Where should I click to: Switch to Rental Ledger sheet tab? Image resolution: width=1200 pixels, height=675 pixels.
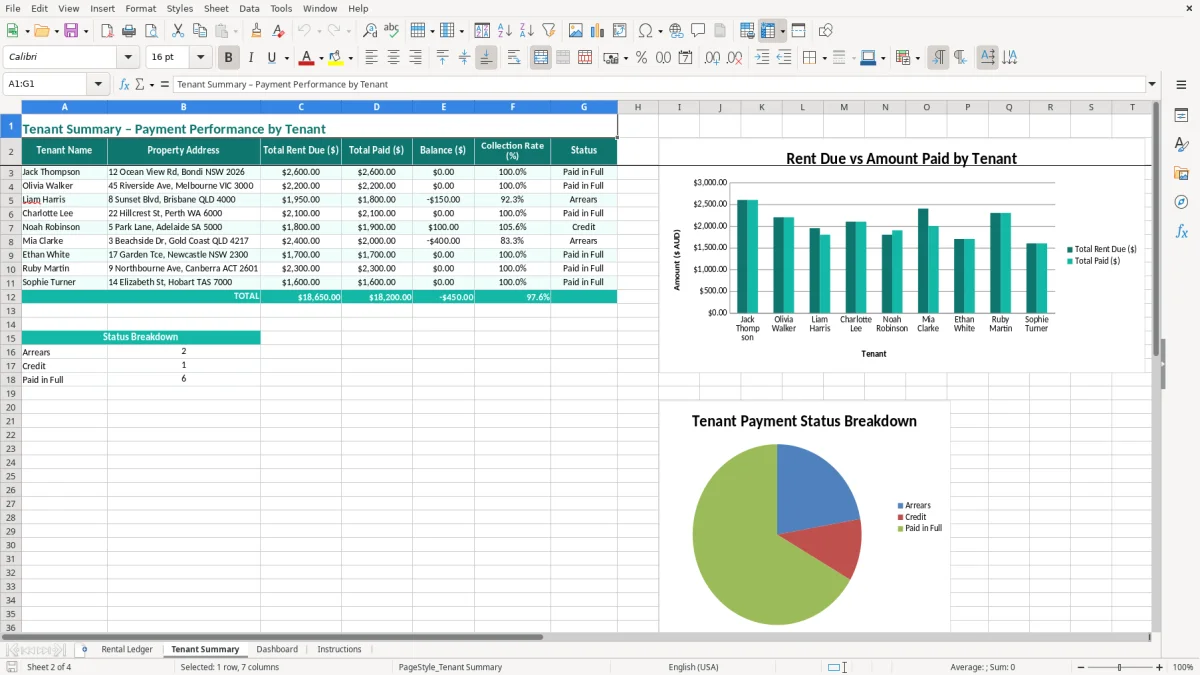coord(127,649)
